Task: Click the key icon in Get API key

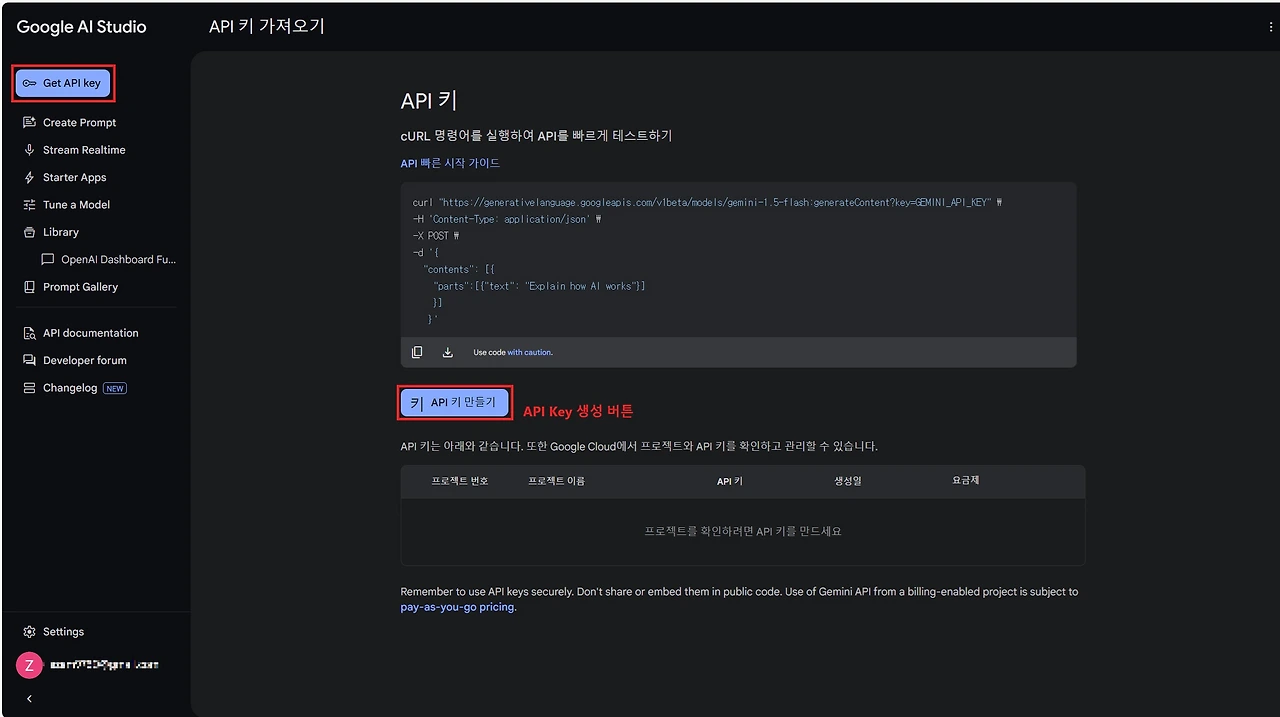Action: [29, 83]
